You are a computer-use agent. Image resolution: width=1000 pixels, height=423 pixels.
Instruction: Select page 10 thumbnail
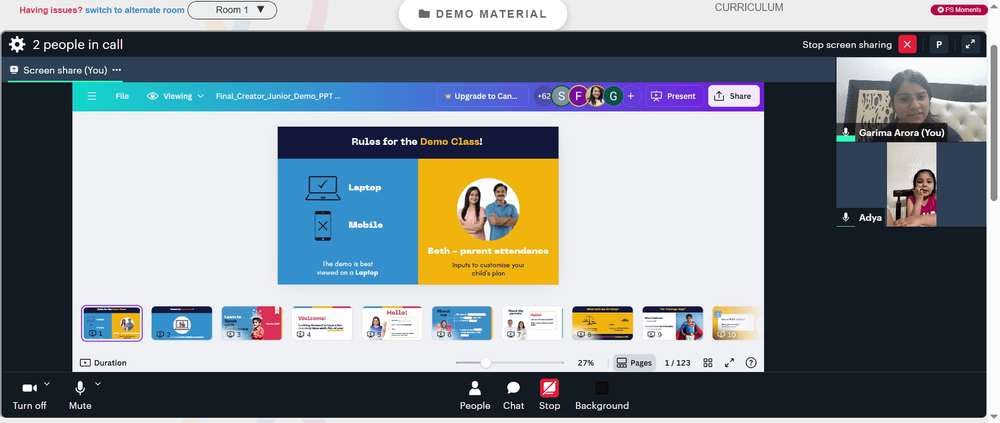click(737, 323)
